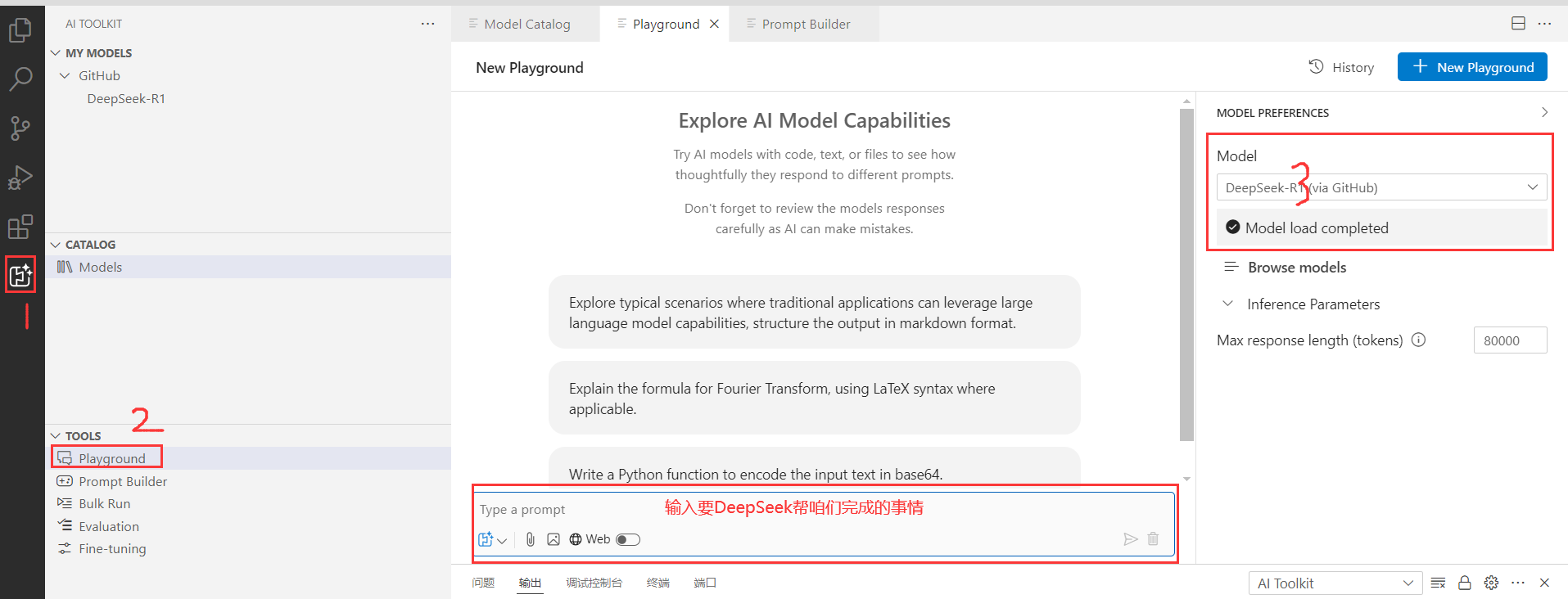Select Fine-tuning in the Tools list

pos(112,548)
